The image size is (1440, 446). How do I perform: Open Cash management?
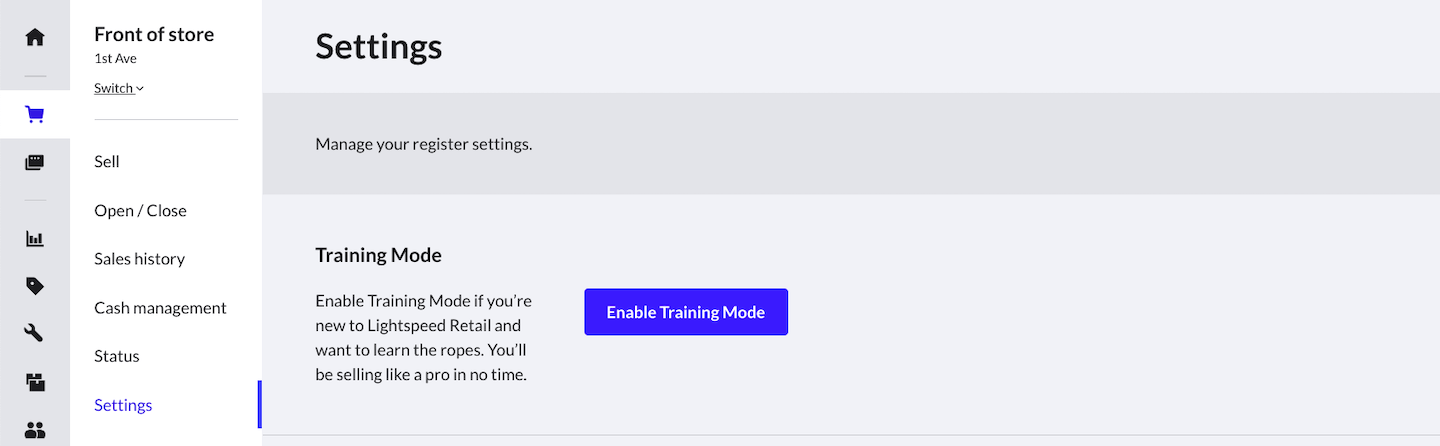[x=160, y=308]
